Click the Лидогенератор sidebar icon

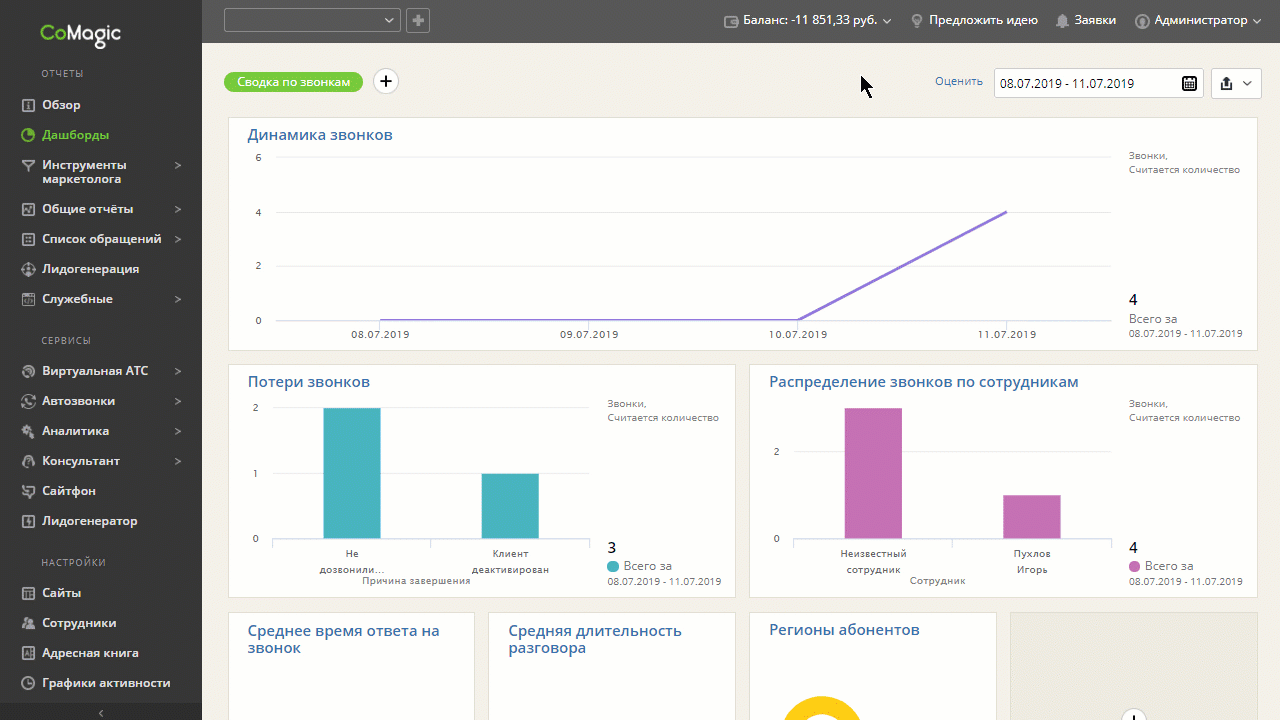click(x=28, y=521)
